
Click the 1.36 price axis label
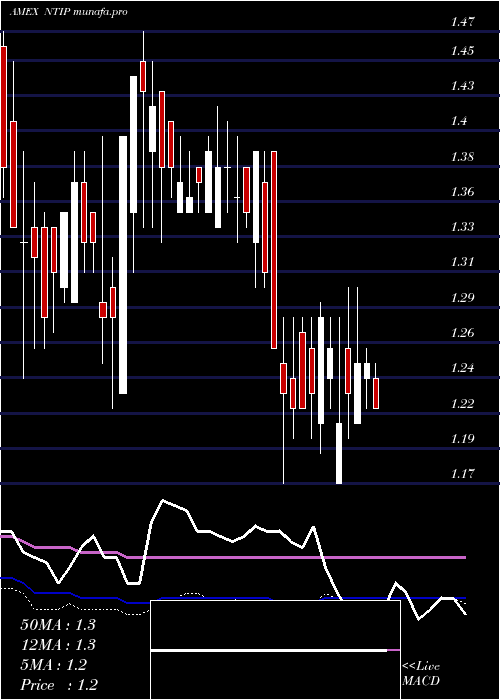click(462, 192)
